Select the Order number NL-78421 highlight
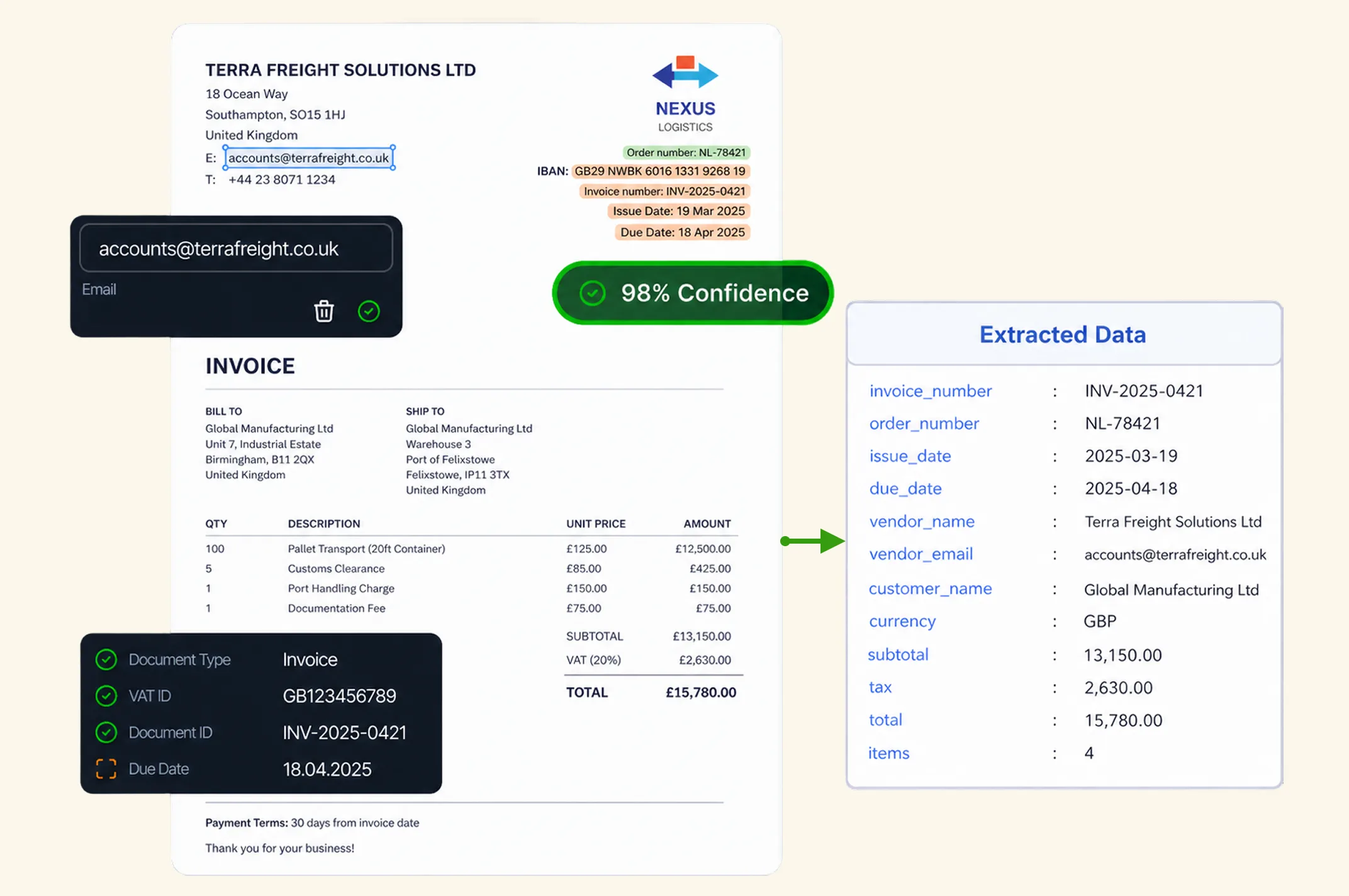The height and width of the screenshot is (896, 1349). [x=686, y=153]
